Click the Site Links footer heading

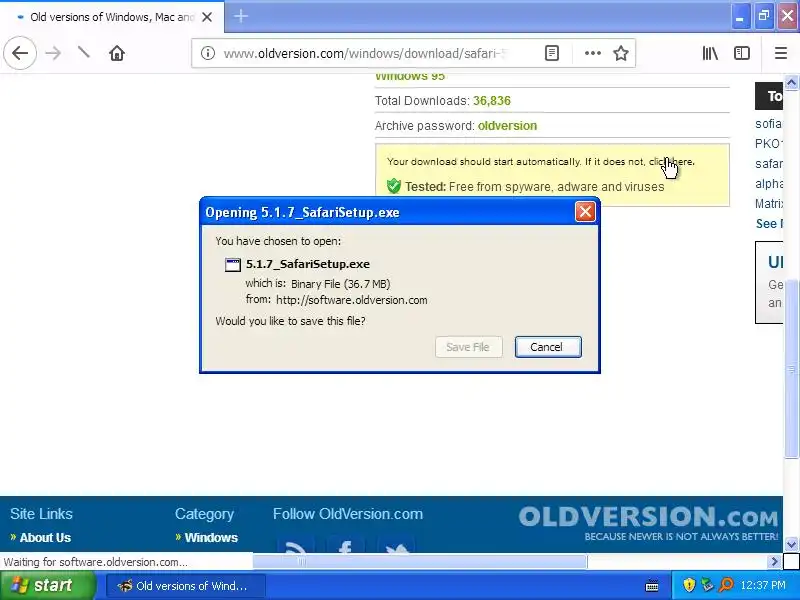(x=41, y=514)
